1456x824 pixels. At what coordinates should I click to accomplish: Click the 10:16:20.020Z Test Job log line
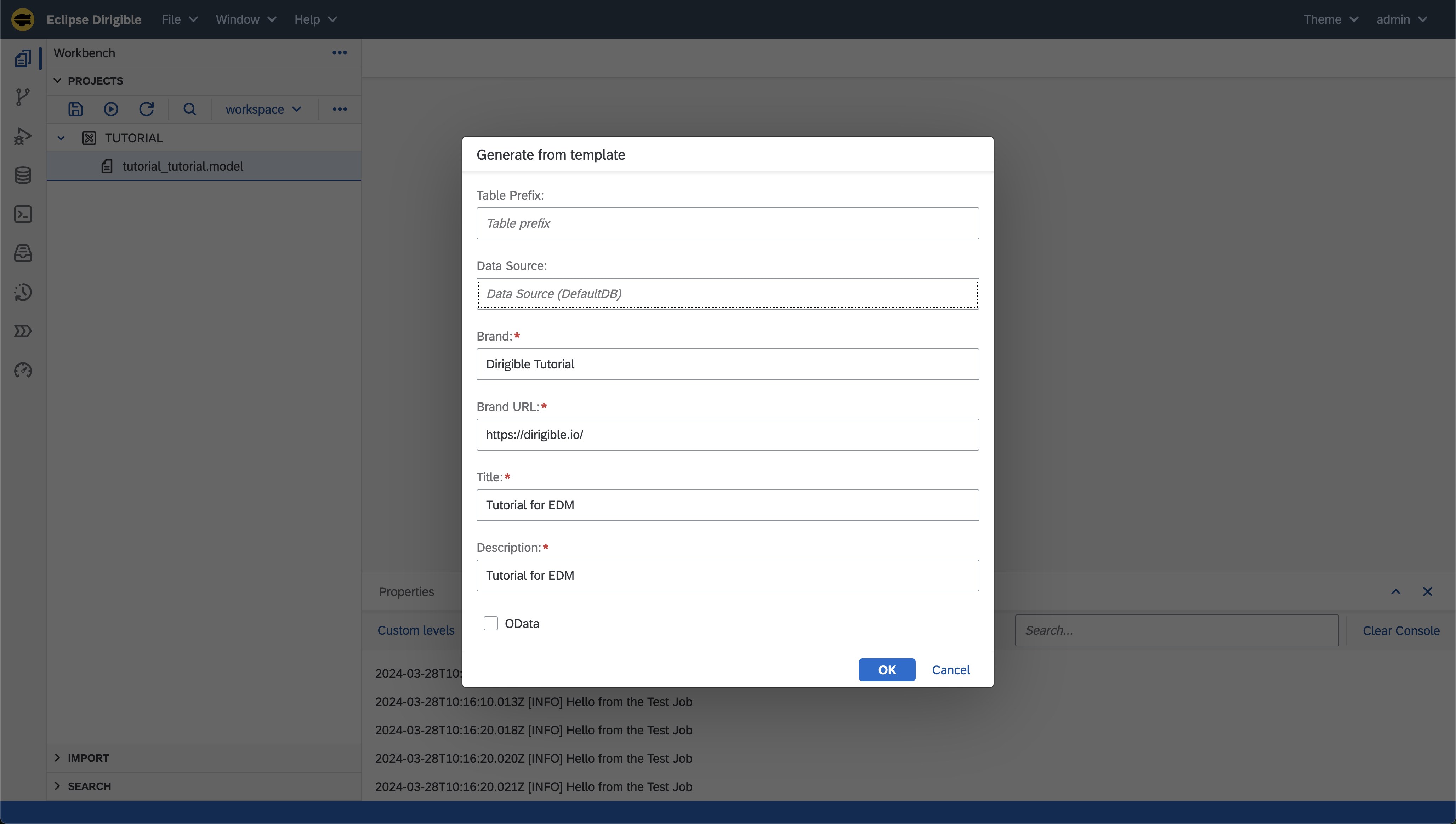tap(534, 759)
